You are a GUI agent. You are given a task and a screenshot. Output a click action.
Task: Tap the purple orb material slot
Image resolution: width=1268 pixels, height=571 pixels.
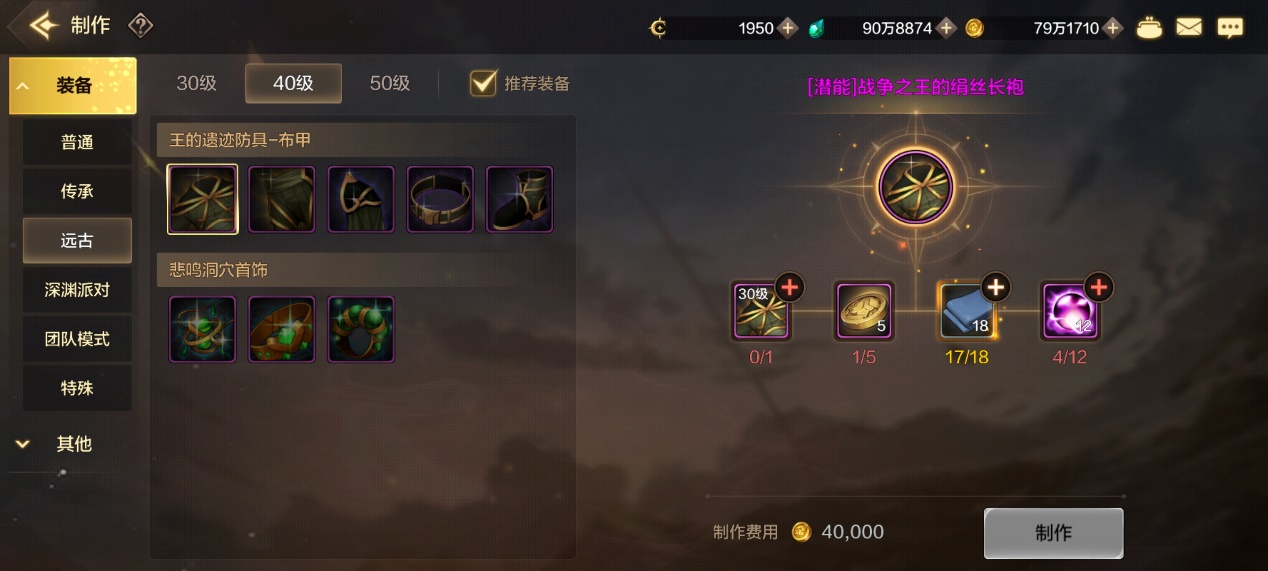coord(1070,311)
